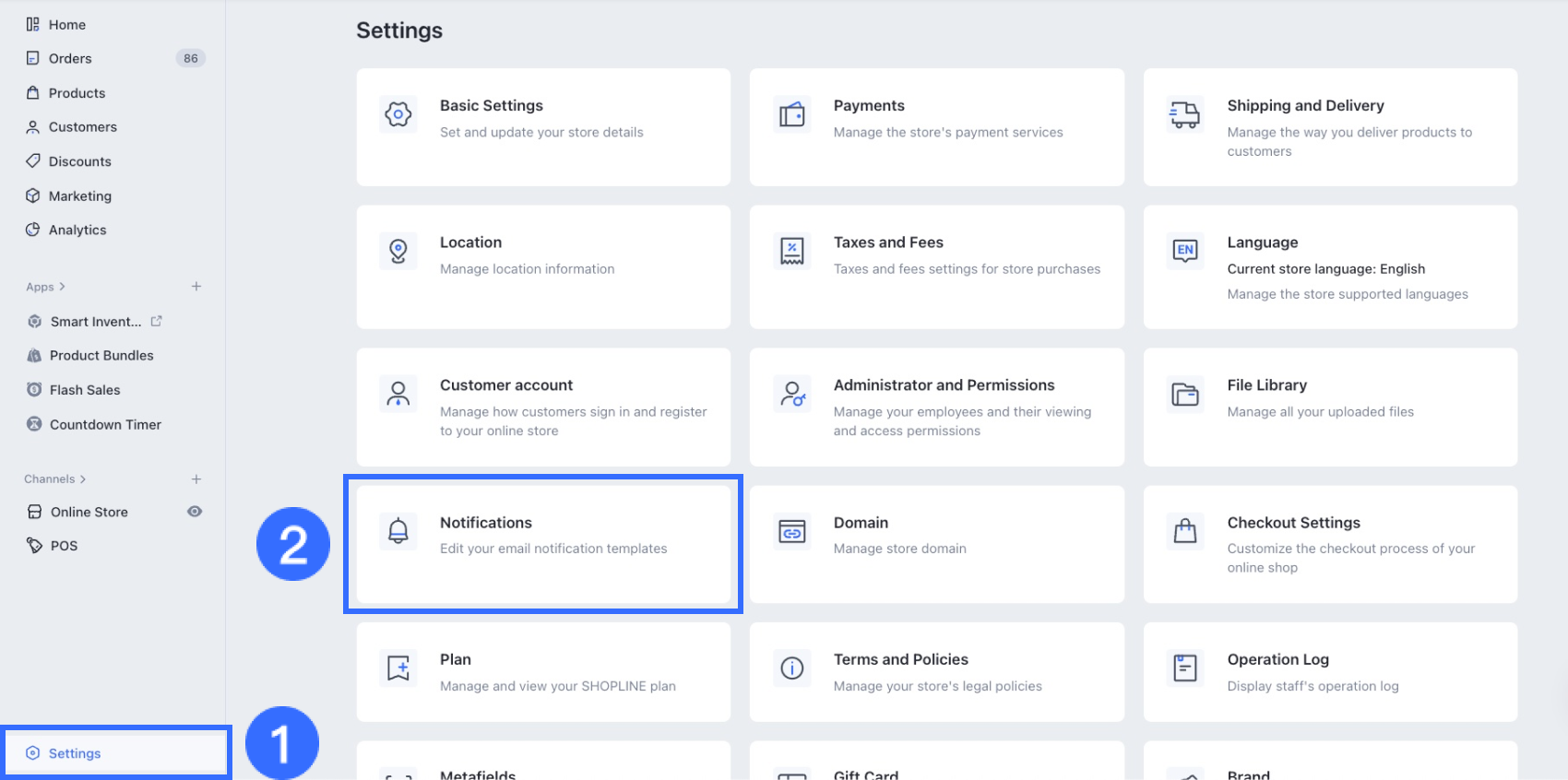
Task: Go to Analytics in the sidebar
Action: (77, 230)
